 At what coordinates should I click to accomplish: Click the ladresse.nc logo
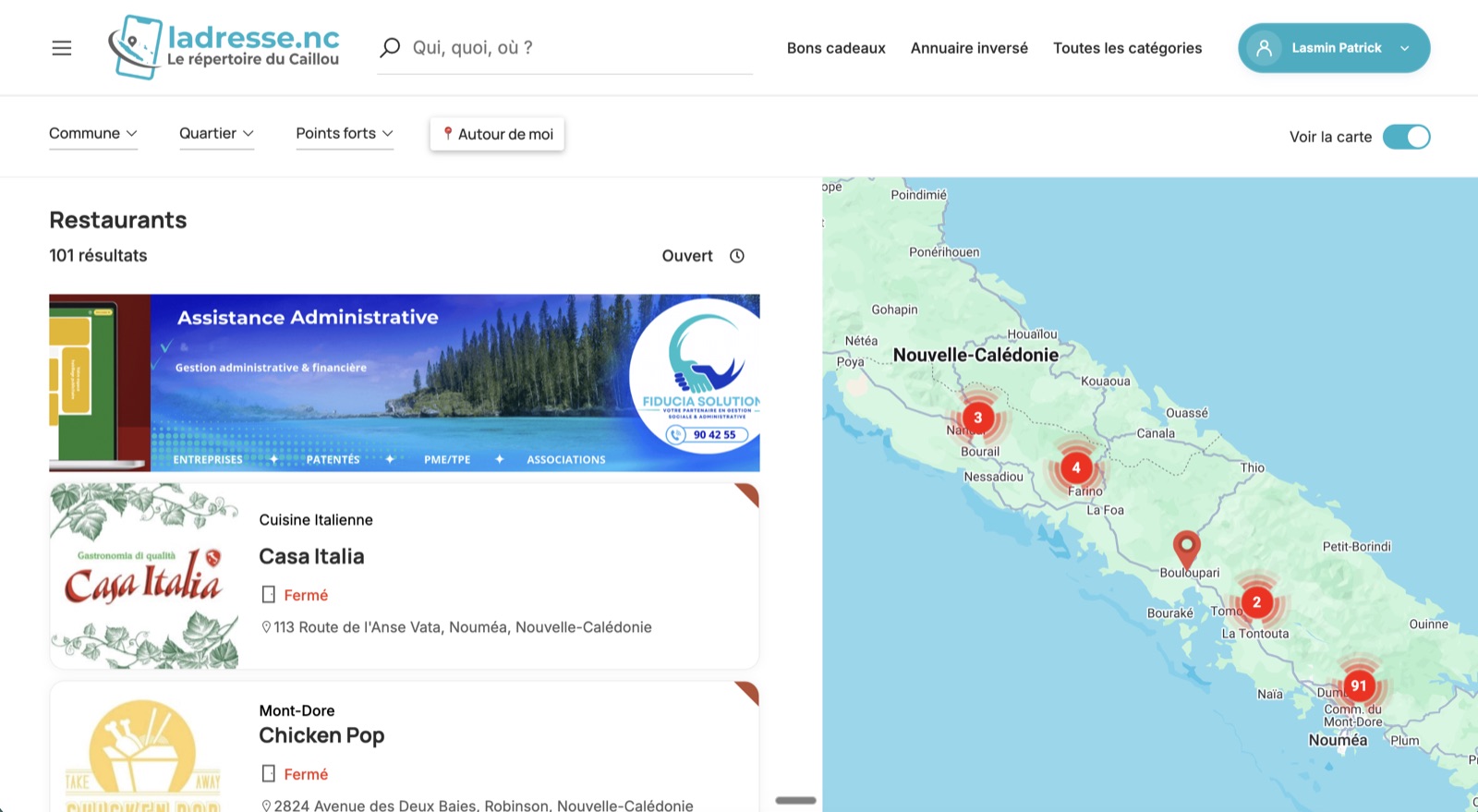[x=224, y=47]
